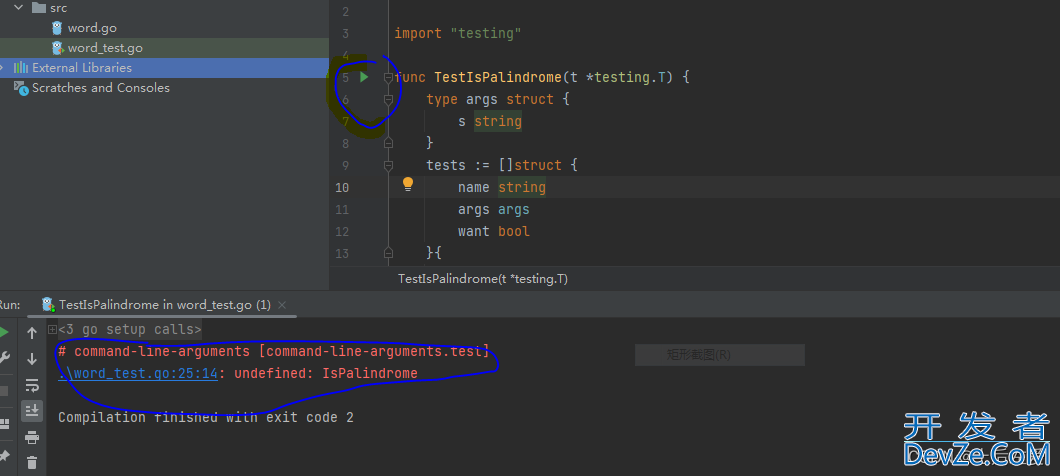1060x476 pixels.
Task: Clear all console output with the trash icon
Action: pos(32,462)
